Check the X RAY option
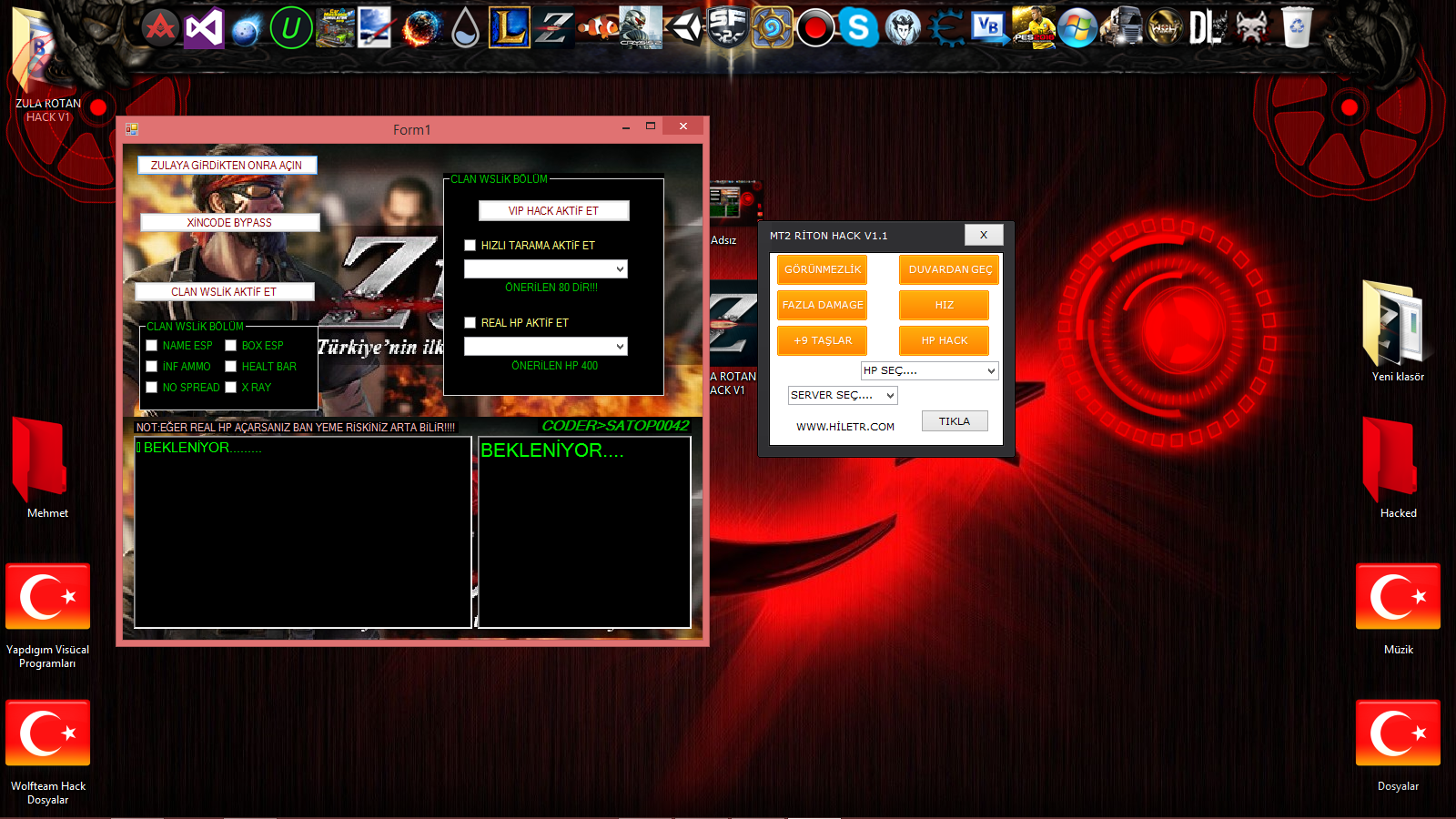 [231, 388]
